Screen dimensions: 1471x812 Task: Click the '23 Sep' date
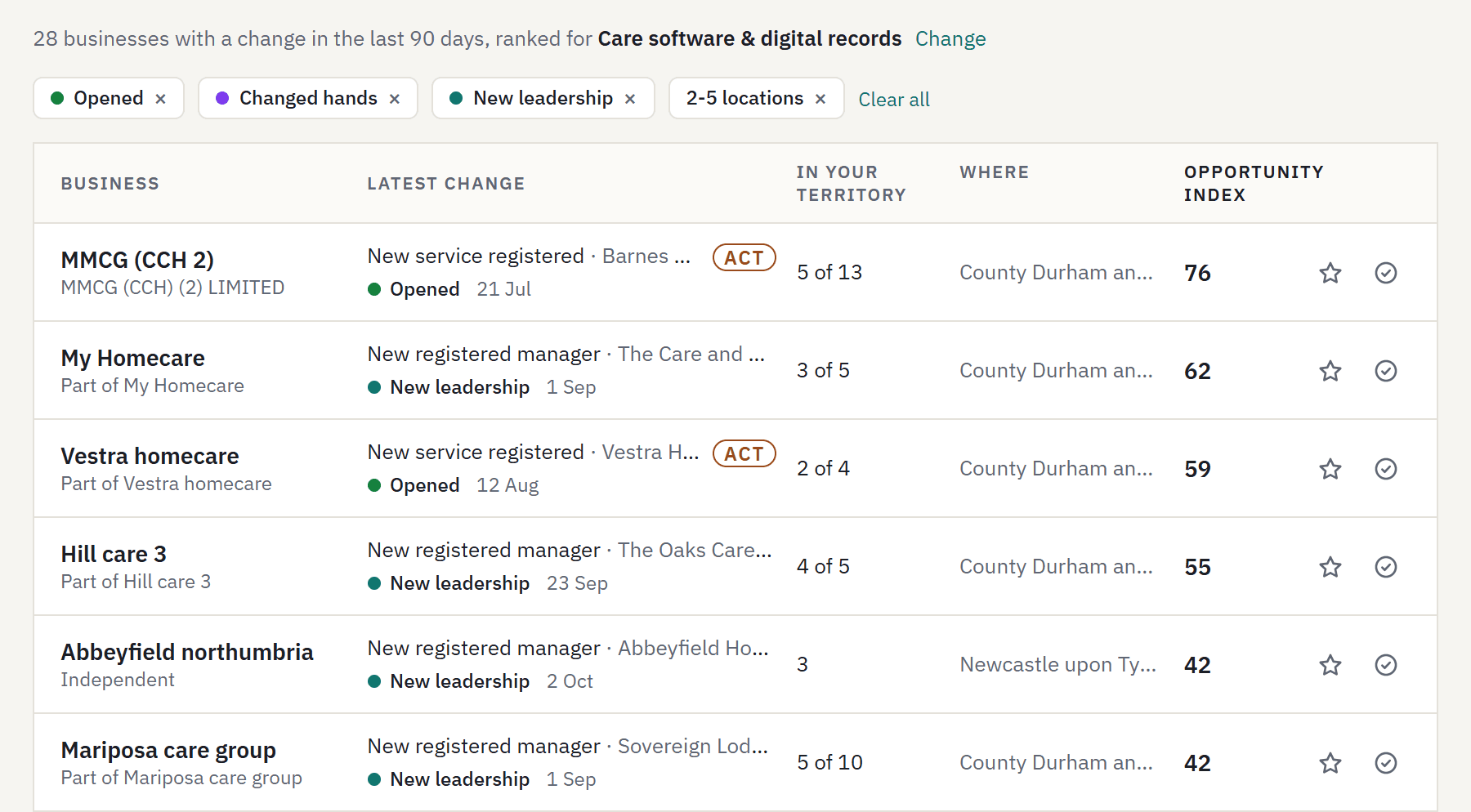click(x=578, y=583)
